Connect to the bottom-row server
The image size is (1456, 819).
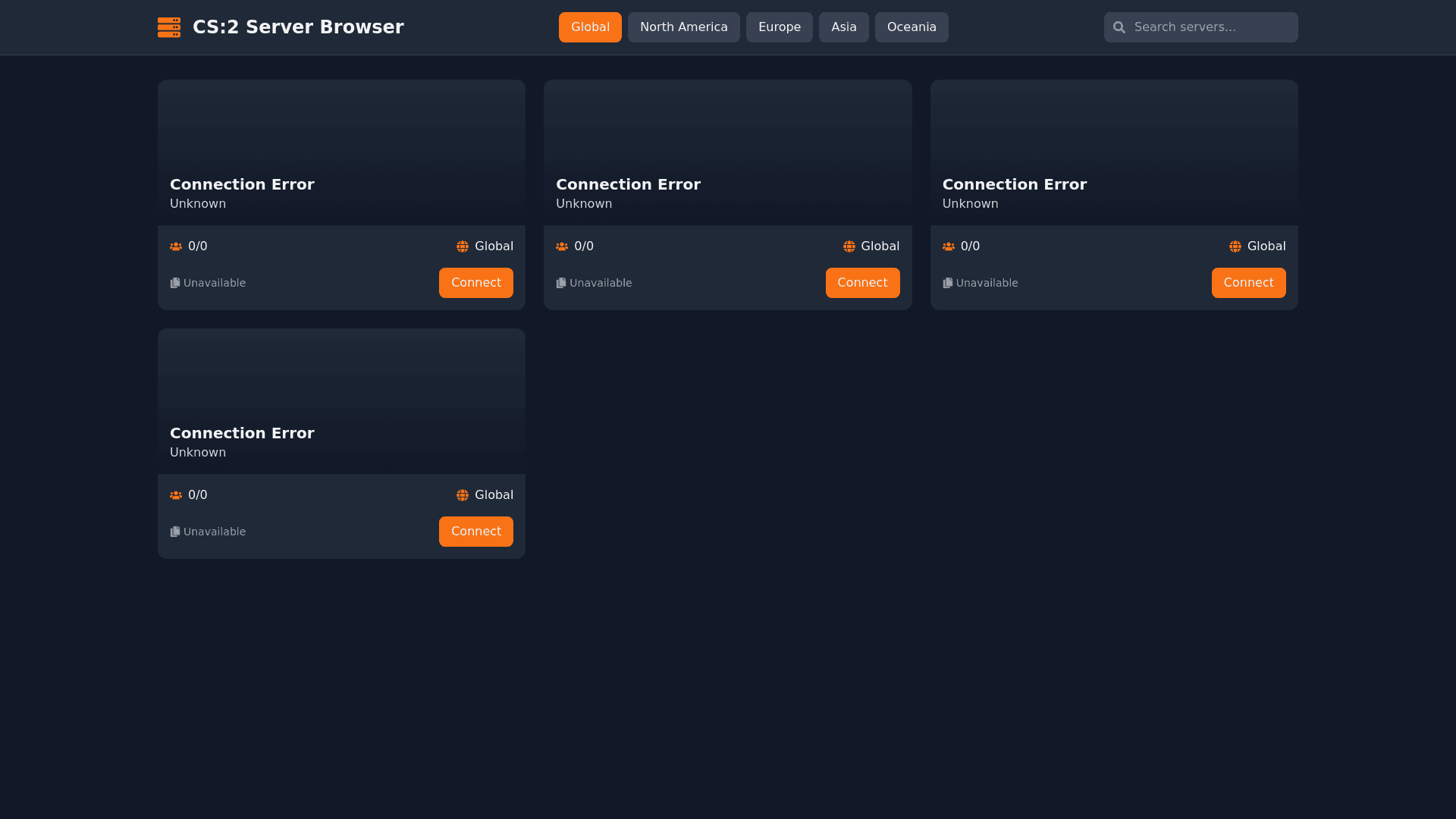(475, 532)
